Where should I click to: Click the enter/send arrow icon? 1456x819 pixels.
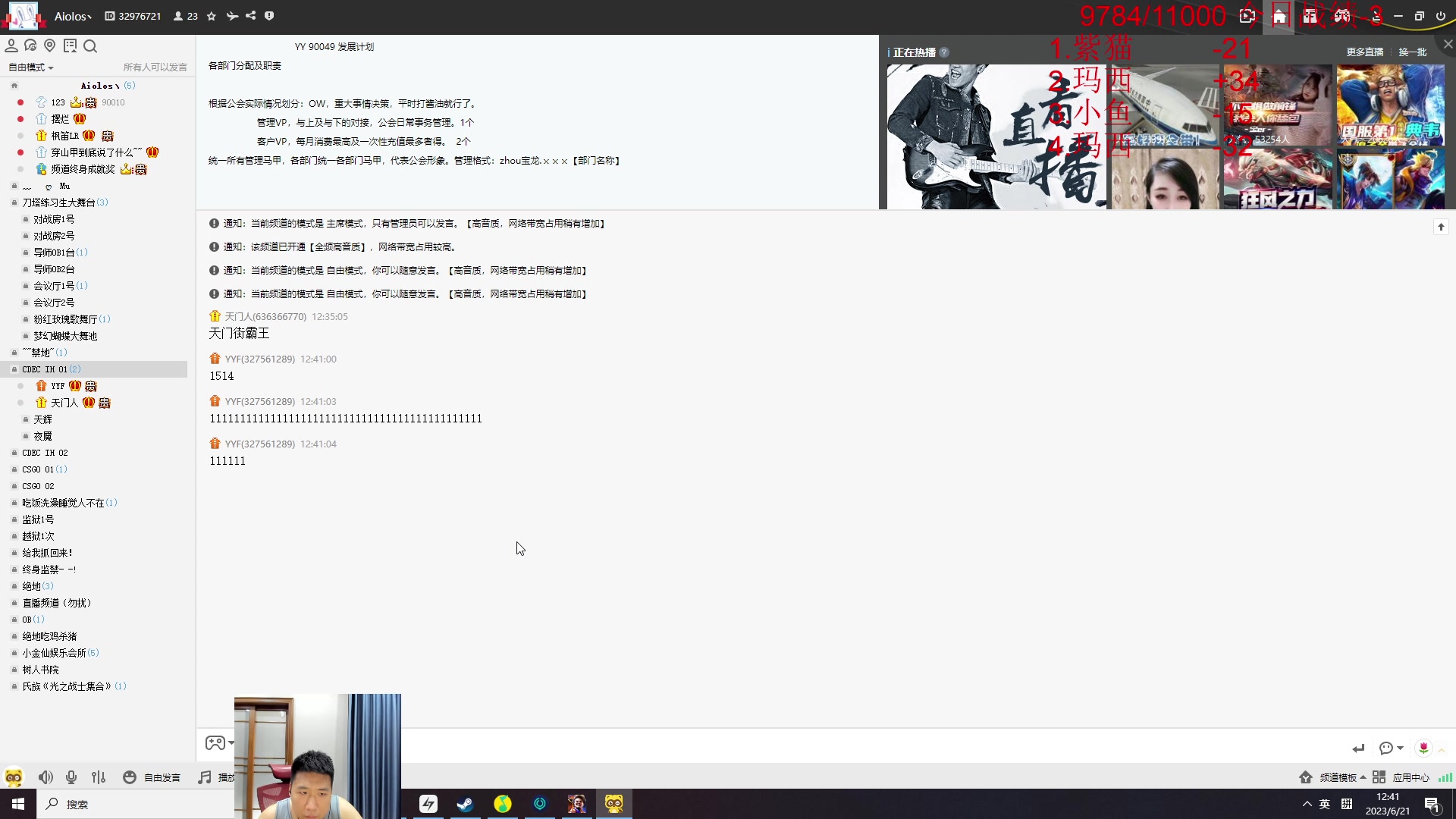[1358, 748]
